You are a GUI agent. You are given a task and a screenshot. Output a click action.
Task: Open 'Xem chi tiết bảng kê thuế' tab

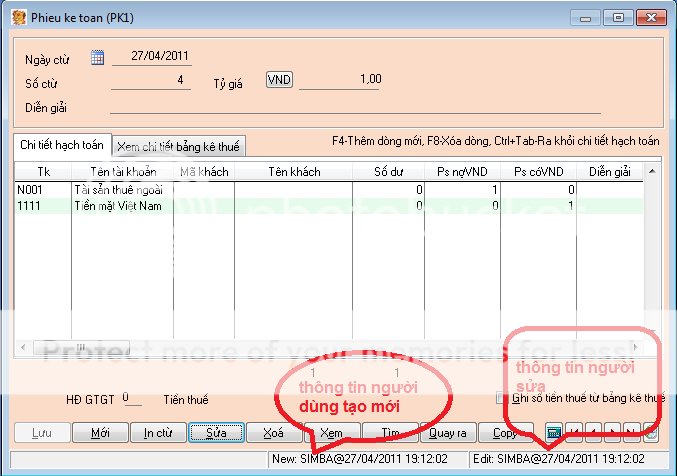point(179,147)
